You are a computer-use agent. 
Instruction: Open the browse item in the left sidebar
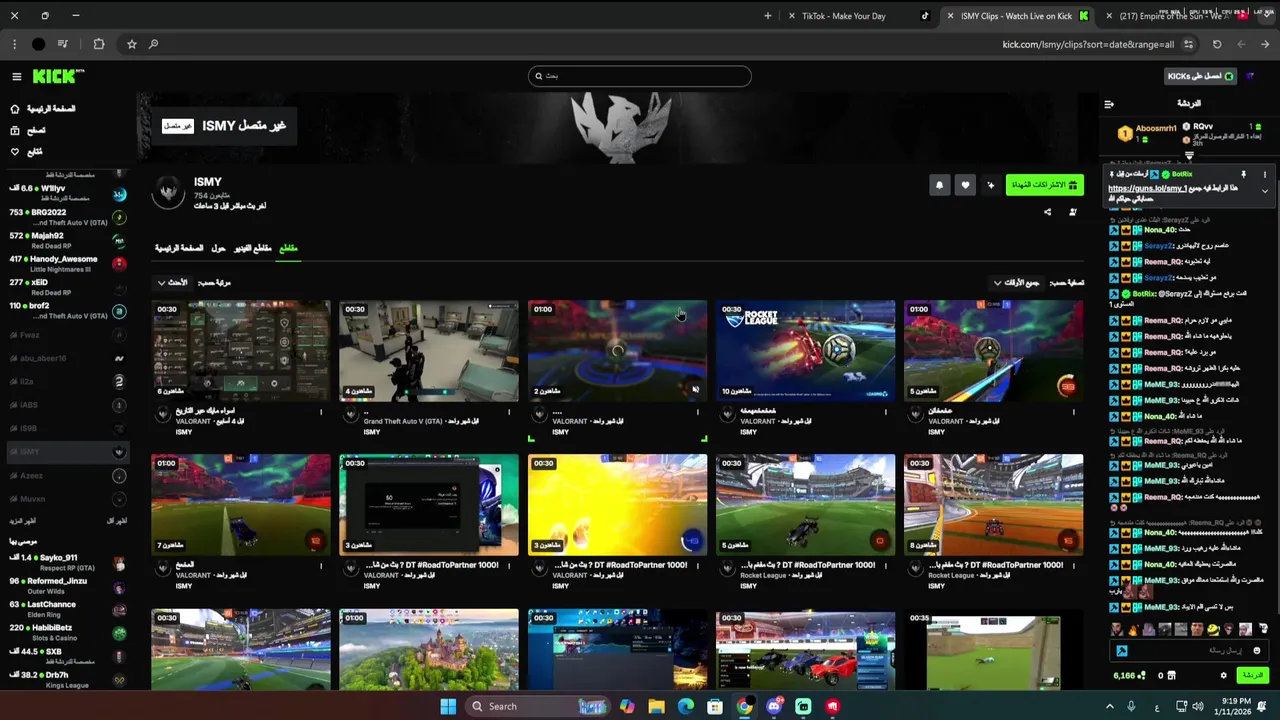pyautogui.click(x=28, y=130)
